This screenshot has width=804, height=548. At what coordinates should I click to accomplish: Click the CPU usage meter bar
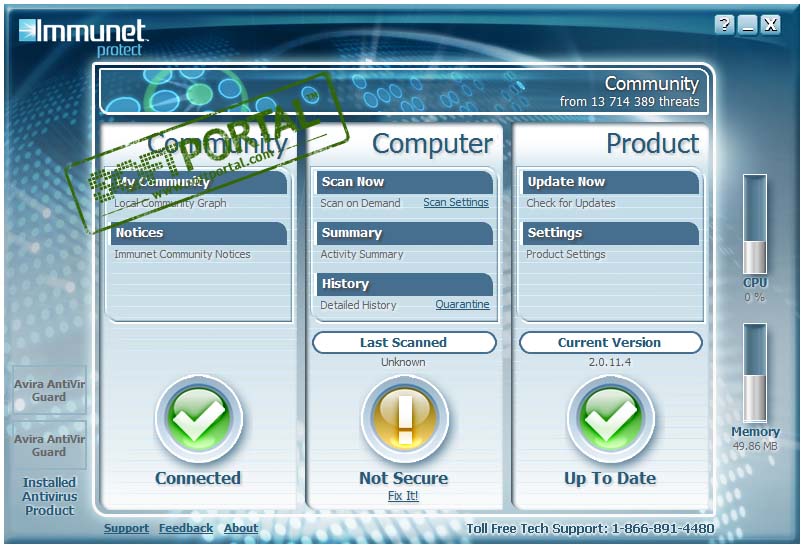tap(755, 224)
